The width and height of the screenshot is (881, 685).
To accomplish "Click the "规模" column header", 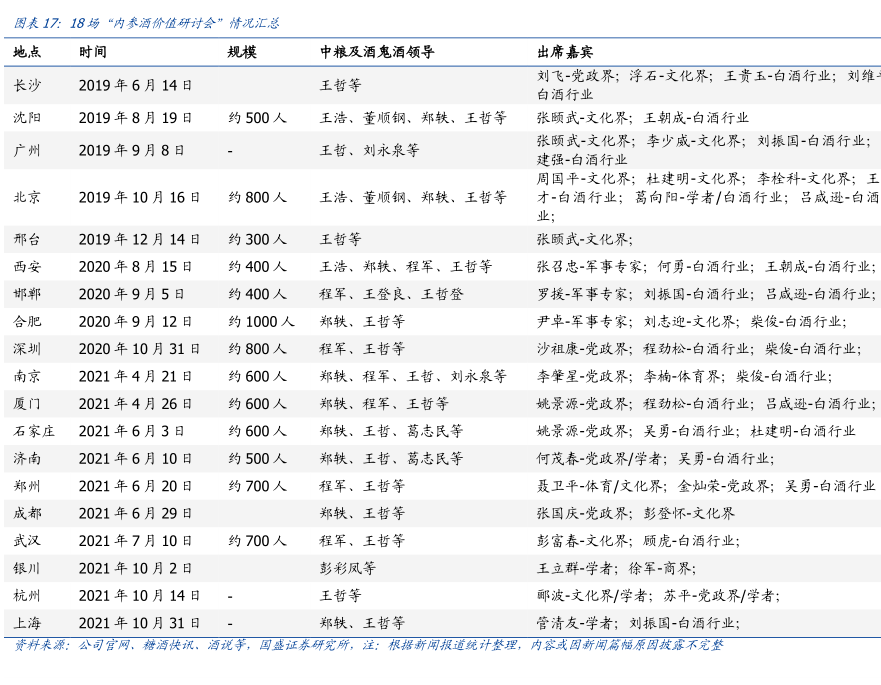I will 242,52.
